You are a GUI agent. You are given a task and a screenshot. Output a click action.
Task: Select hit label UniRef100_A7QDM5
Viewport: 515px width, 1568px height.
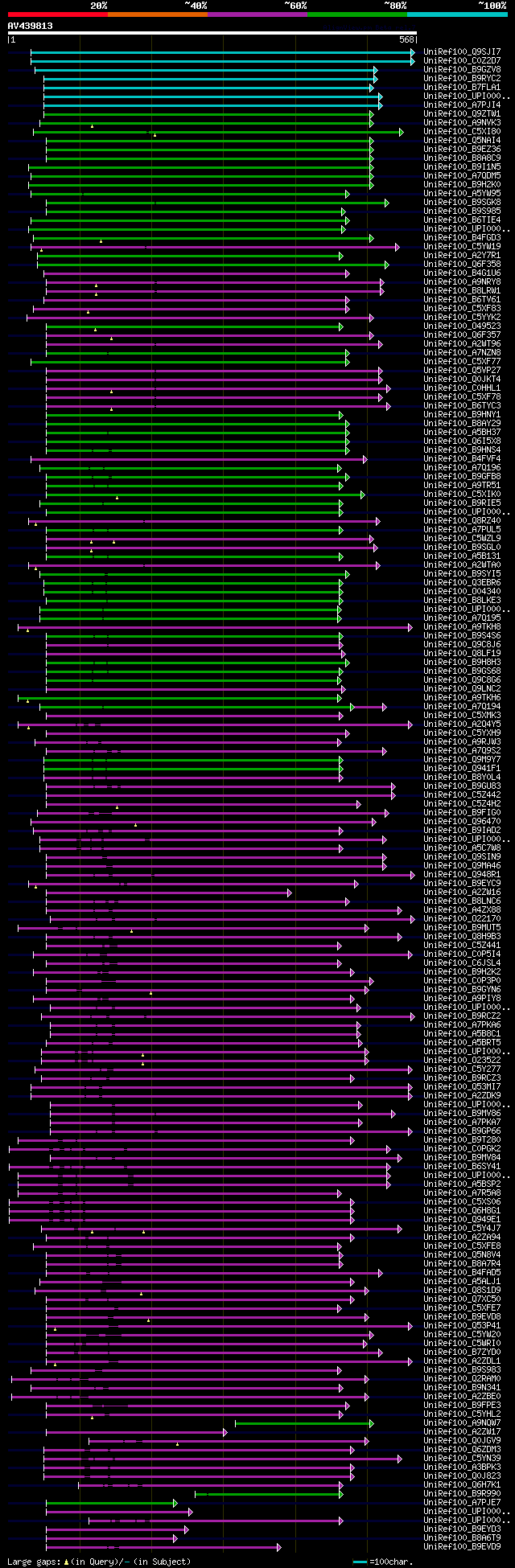click(462, 175)
